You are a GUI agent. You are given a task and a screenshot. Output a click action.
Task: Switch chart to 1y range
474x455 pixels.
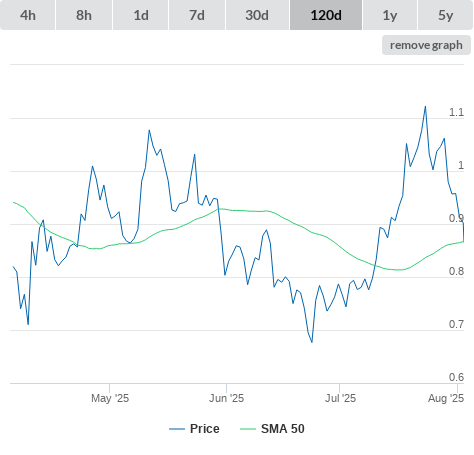click(390, 15)
